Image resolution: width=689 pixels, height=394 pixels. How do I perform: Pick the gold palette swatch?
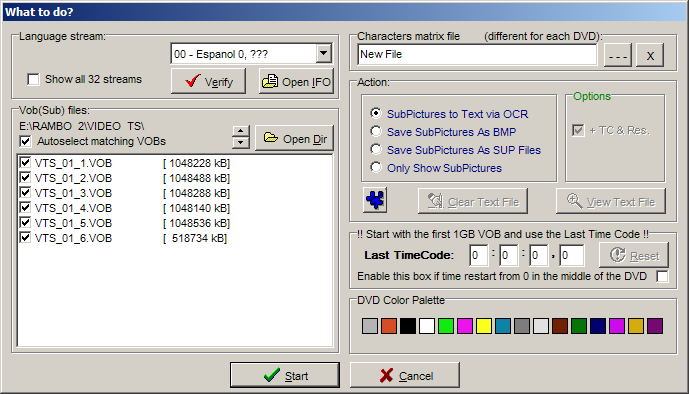pos(636,326)
